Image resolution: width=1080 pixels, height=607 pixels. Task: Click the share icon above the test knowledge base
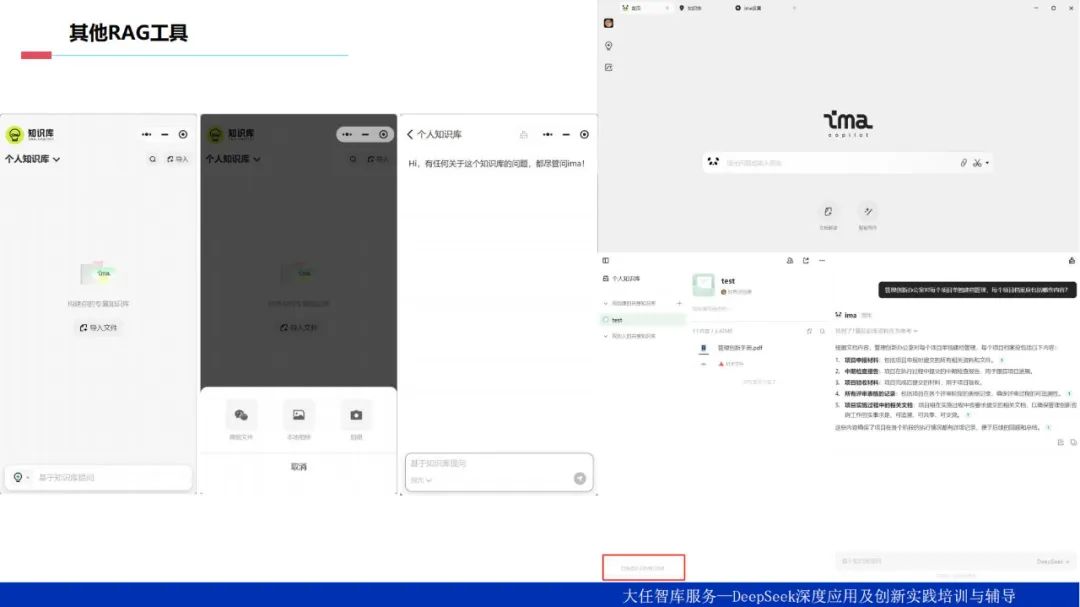[x=806, y=260]
